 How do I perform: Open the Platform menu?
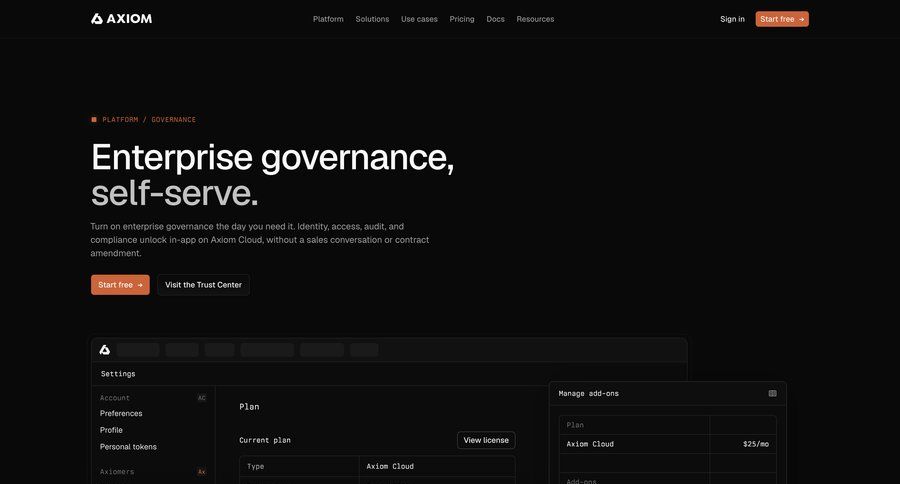tap(328, 19)
